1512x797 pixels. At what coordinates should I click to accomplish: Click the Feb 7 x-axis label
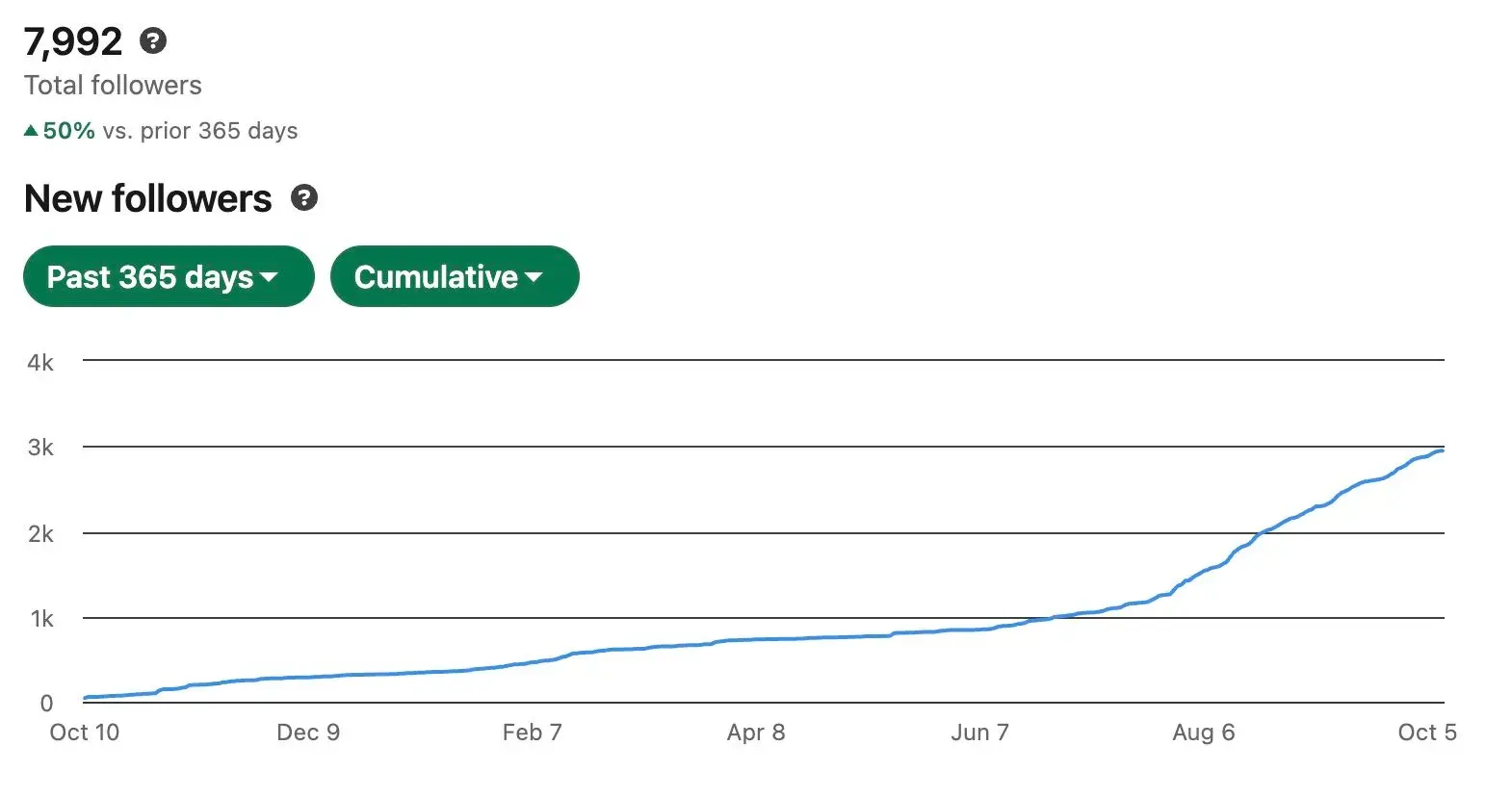(532, 733)
